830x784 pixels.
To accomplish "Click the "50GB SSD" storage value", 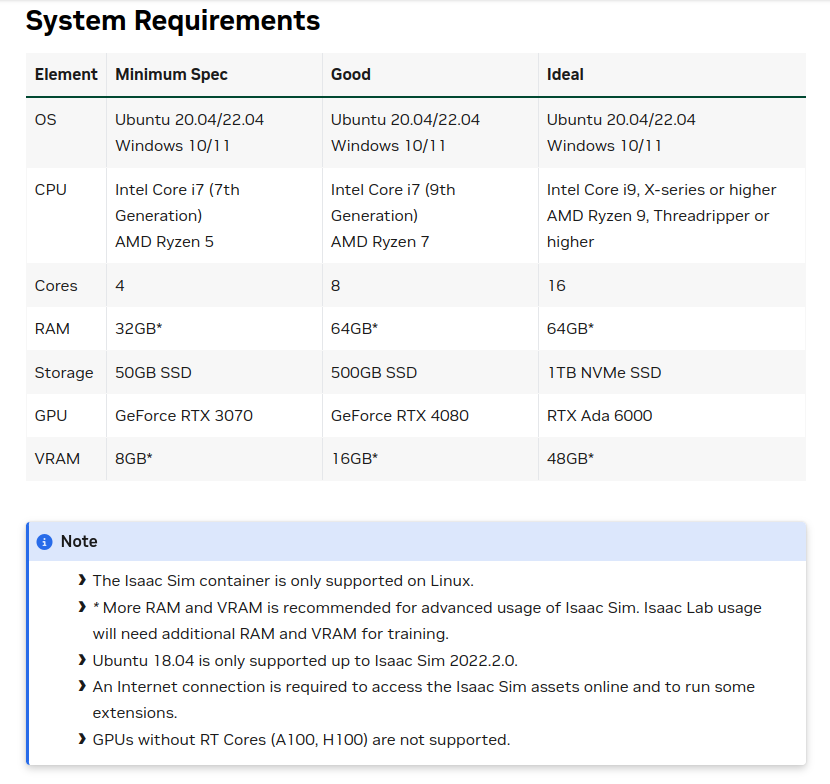I will pos(154,373).
